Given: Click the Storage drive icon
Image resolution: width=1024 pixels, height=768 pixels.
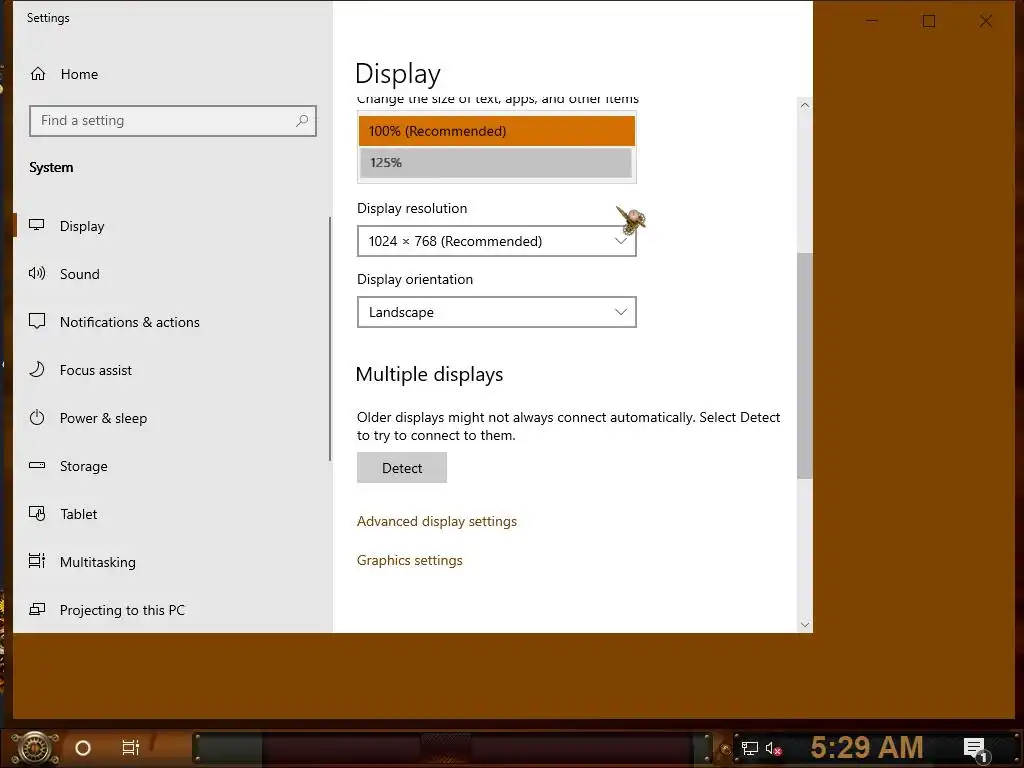Looking at the screenshot, I should [x=37, y=466].
